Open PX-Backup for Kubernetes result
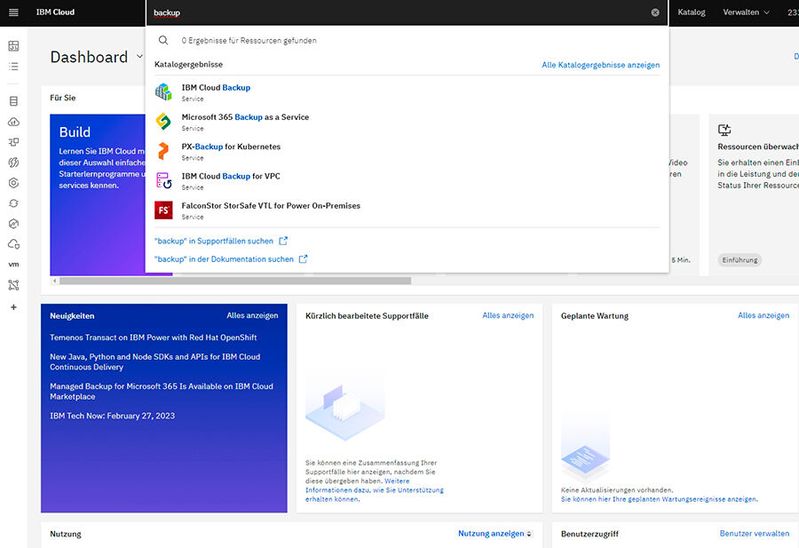The width and height of the screenshot is (799, 548). click(231, 147)
